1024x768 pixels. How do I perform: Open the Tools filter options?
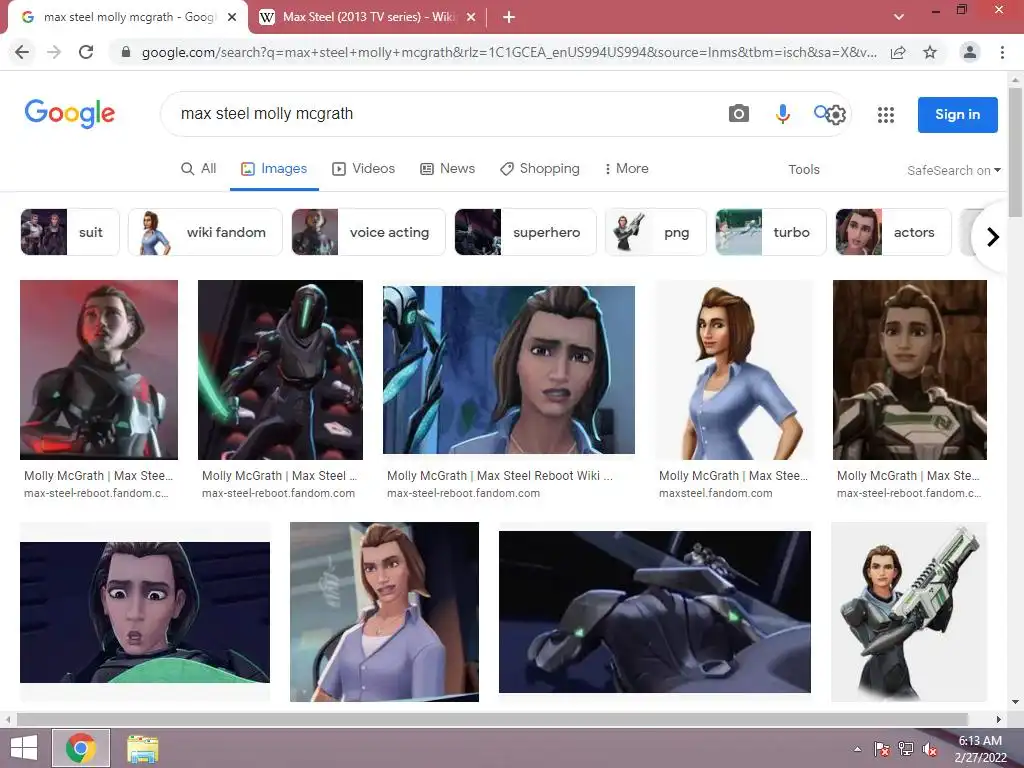pos(803,169)
